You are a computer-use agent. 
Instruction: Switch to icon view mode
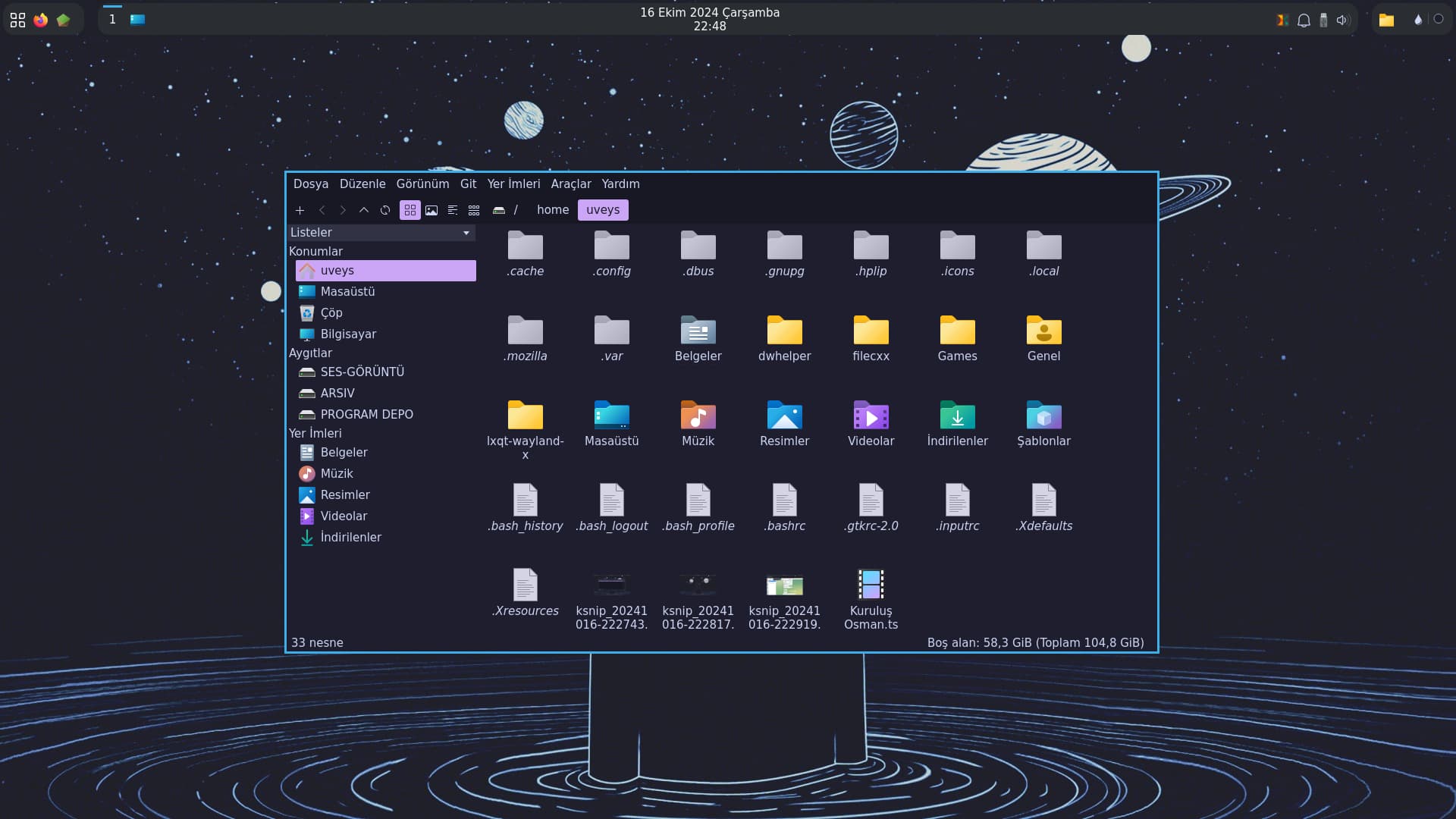pos(410,210)
